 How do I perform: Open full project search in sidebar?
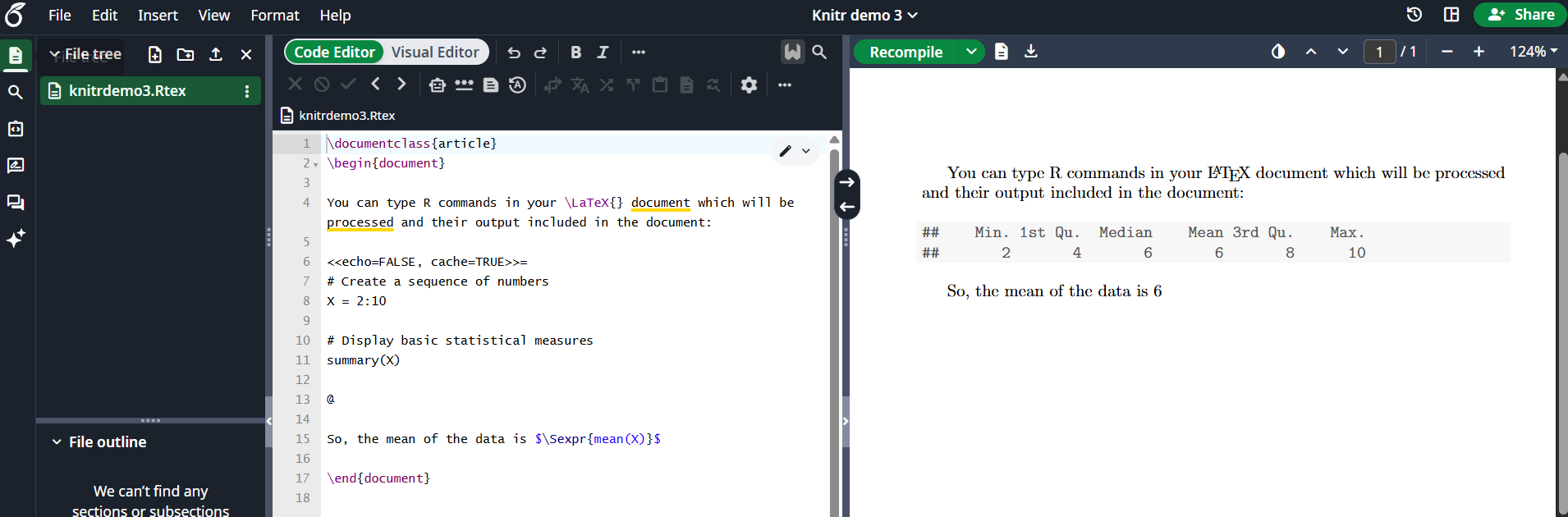16,92
